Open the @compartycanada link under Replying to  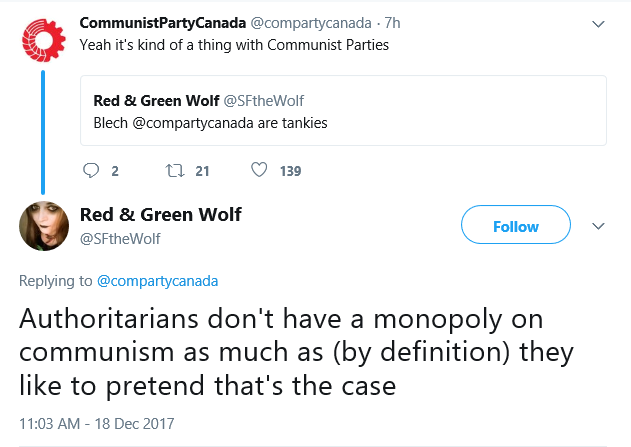click(157, 281)
